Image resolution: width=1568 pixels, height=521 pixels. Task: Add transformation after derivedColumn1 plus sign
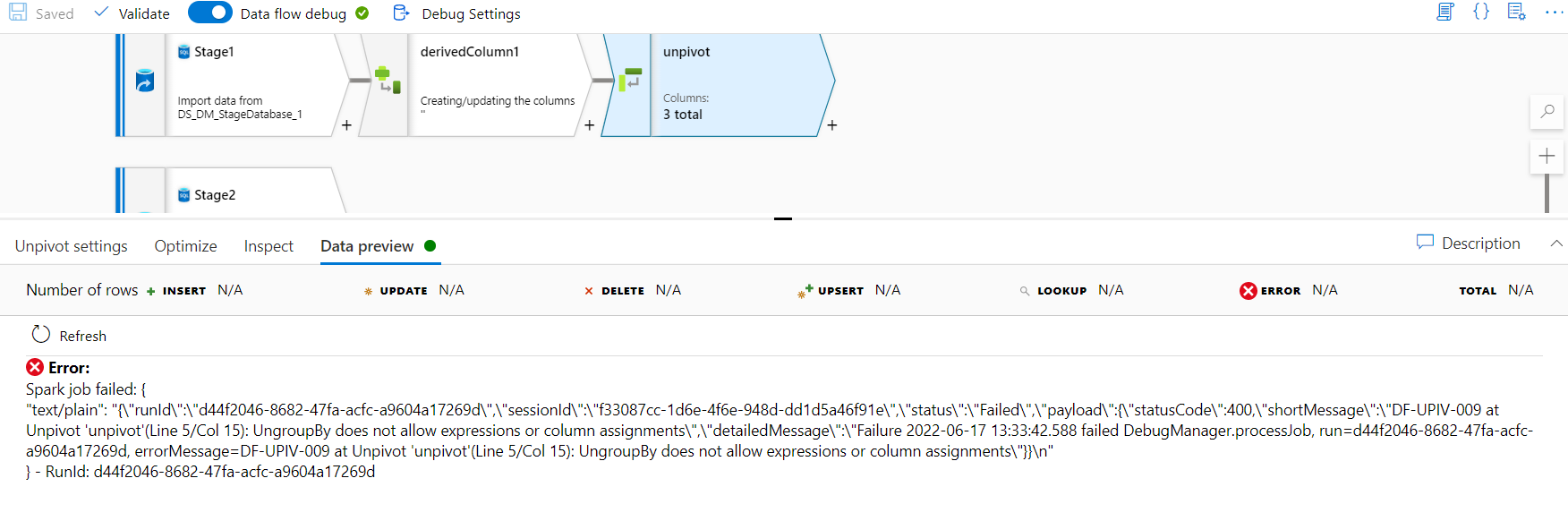point(589,125)
